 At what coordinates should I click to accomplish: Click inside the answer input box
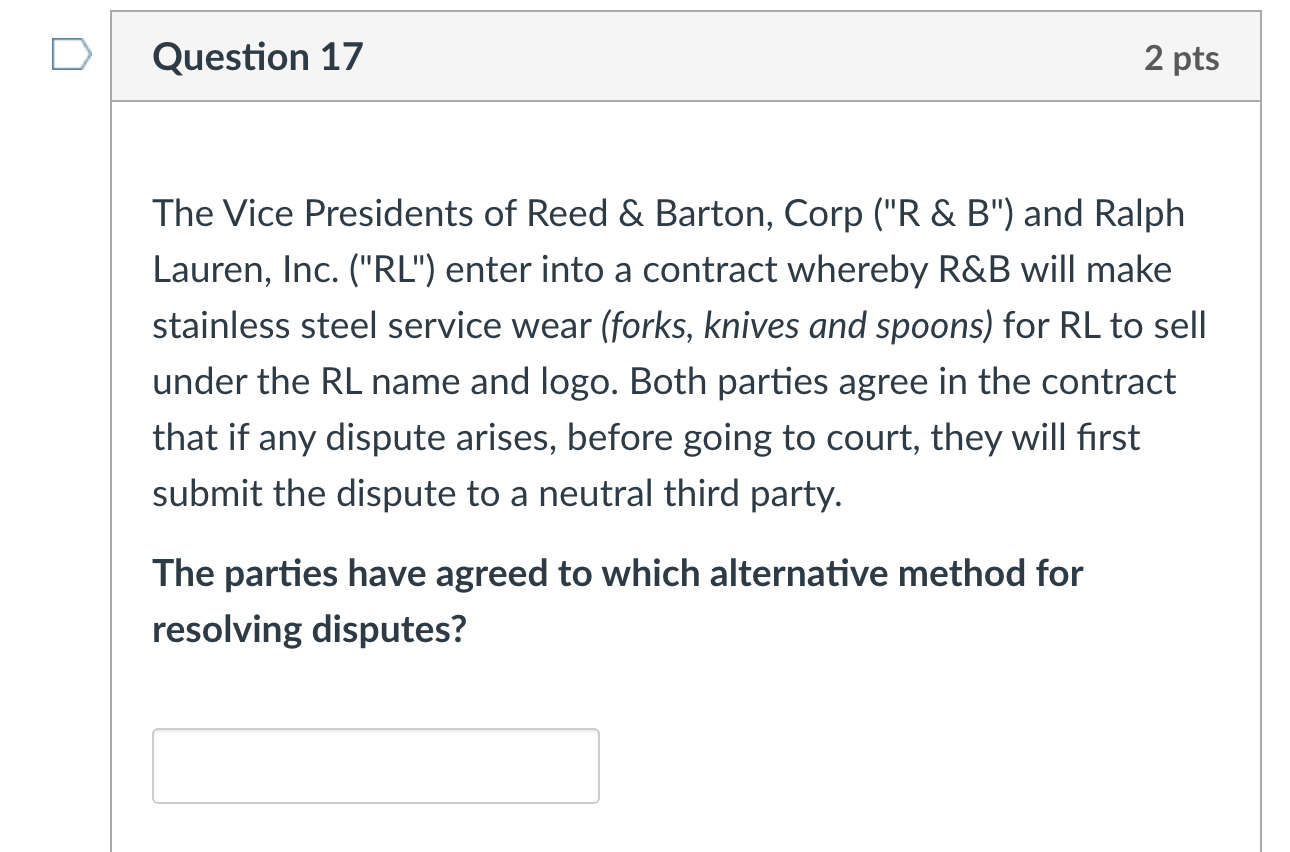[x=375, y=765]
